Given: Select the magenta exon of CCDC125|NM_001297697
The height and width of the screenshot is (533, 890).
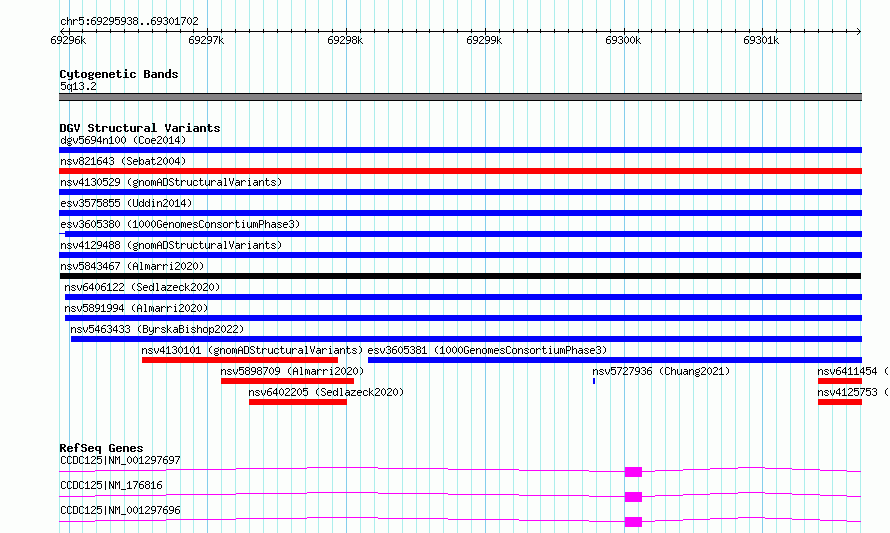Looking at the screenshot, I should [633, 472].
